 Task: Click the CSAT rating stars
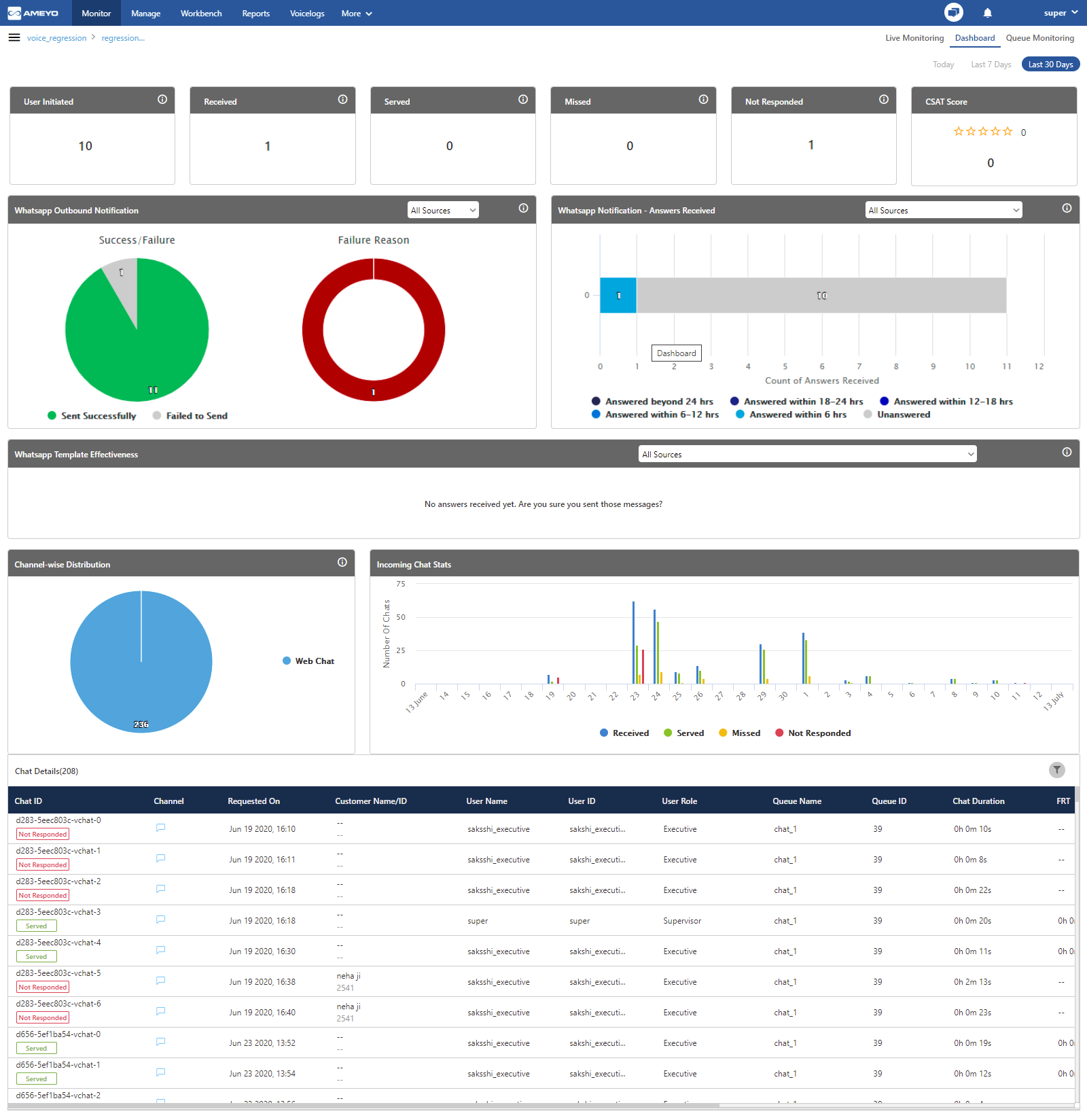(983, 131)
